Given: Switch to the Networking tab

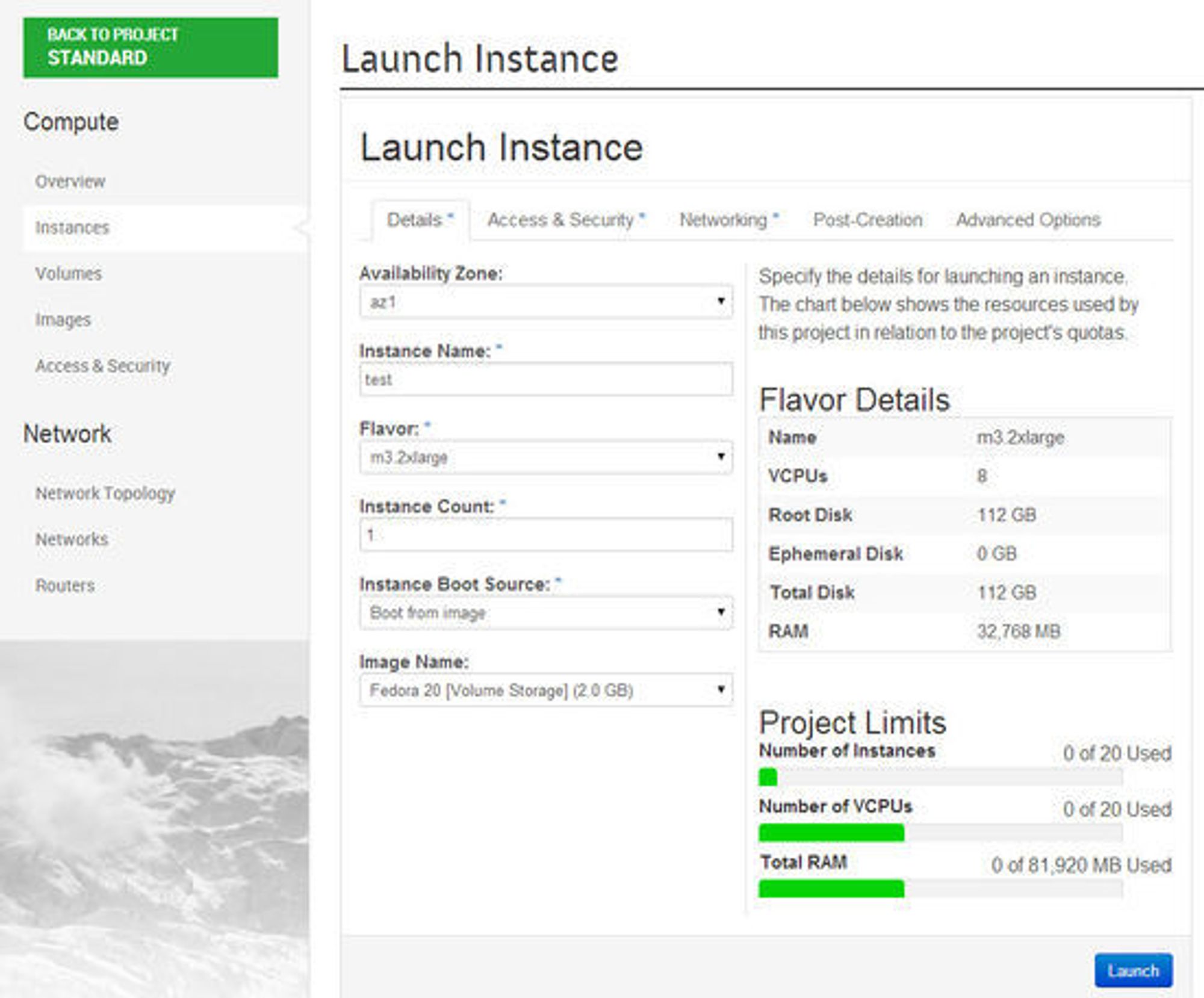Looking at the screenshot, I should pyautogui.click(x=728, y=220).
